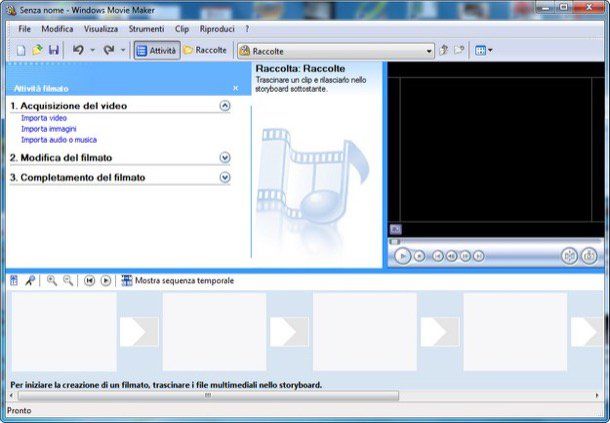
Task: Open the Clip menu
Action: 182,29
